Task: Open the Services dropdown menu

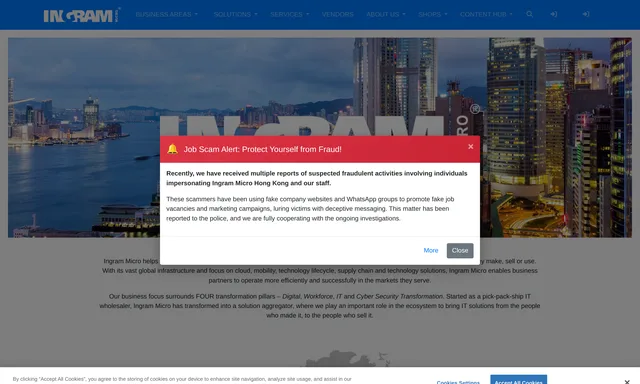Action: pyautogui.click(x=289, y=14)
